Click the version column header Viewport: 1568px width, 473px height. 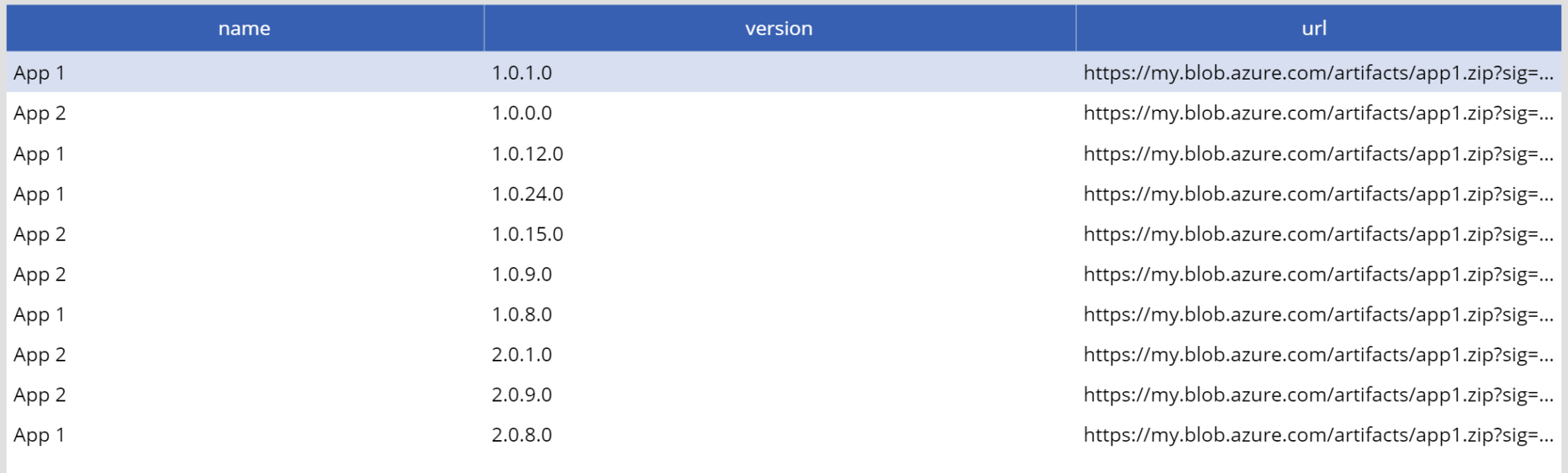(779, 28)
